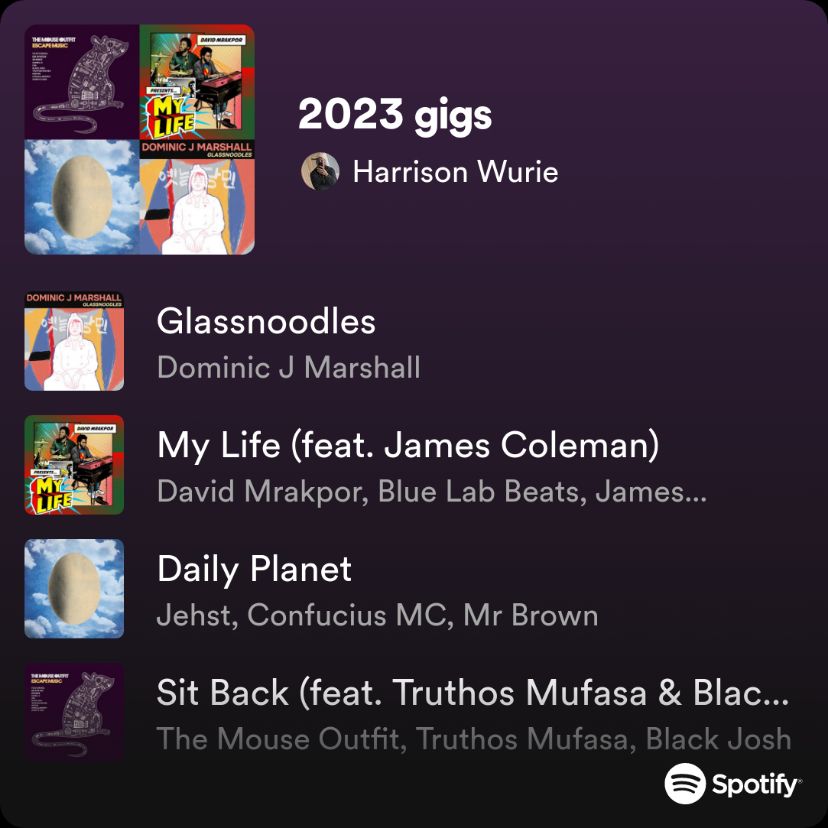The width and height of the screenshot is (828, 828).
Task: Open the 2023 gigs playlist title
Action: [x=395, y=116]
